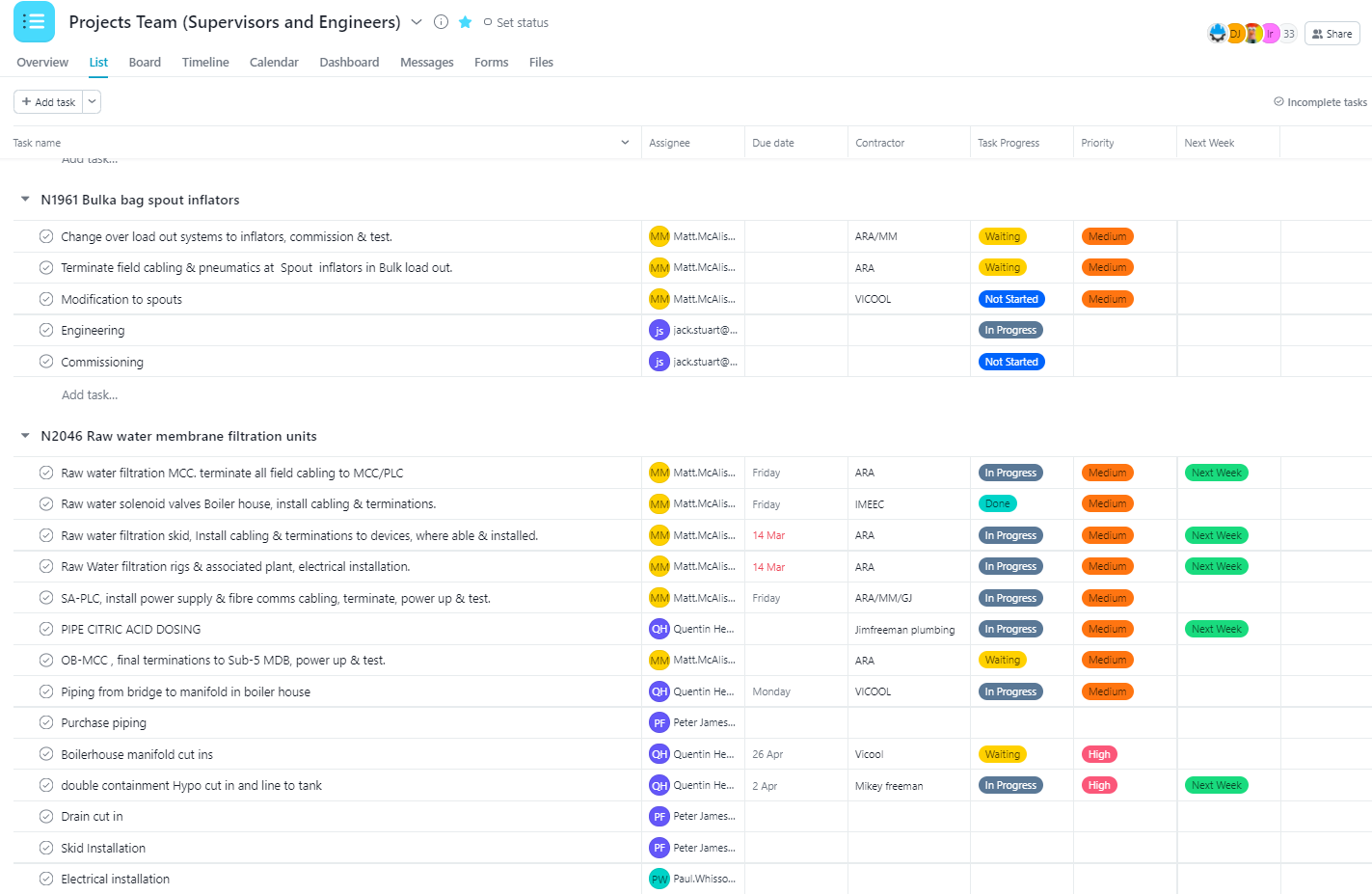Screen dimensions: 1372x894
Task: Toggle the Incomplete tasks filter
Action: pos(1320,101)
